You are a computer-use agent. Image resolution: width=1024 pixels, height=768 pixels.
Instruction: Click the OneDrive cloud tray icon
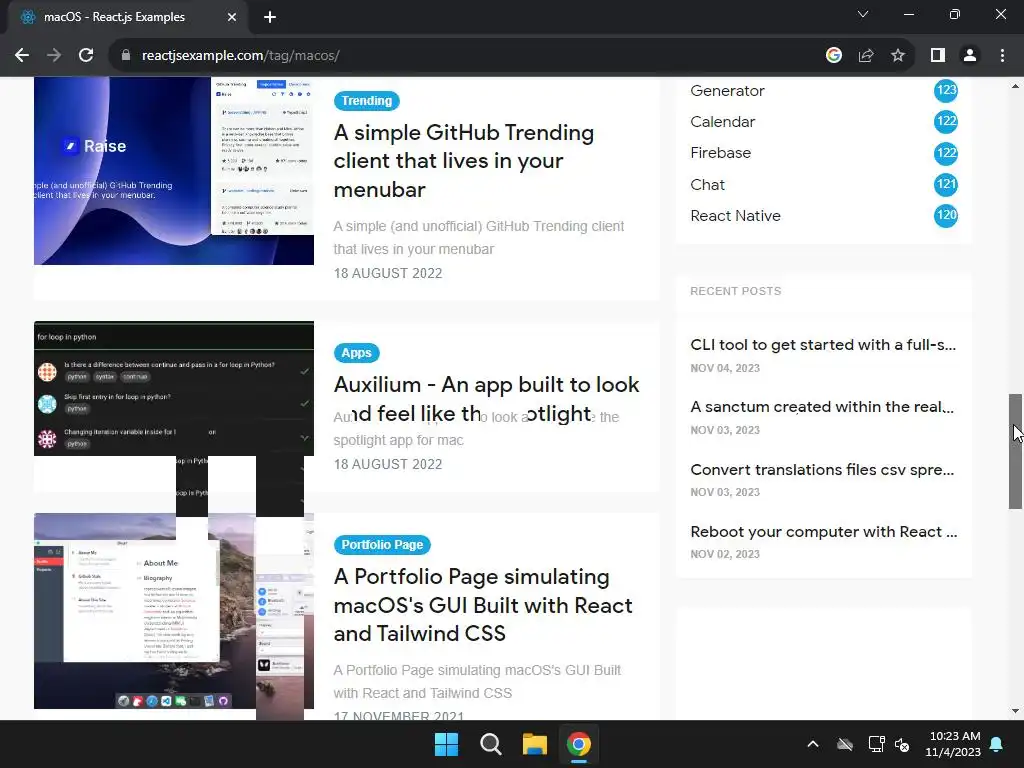tap(845, 744)
